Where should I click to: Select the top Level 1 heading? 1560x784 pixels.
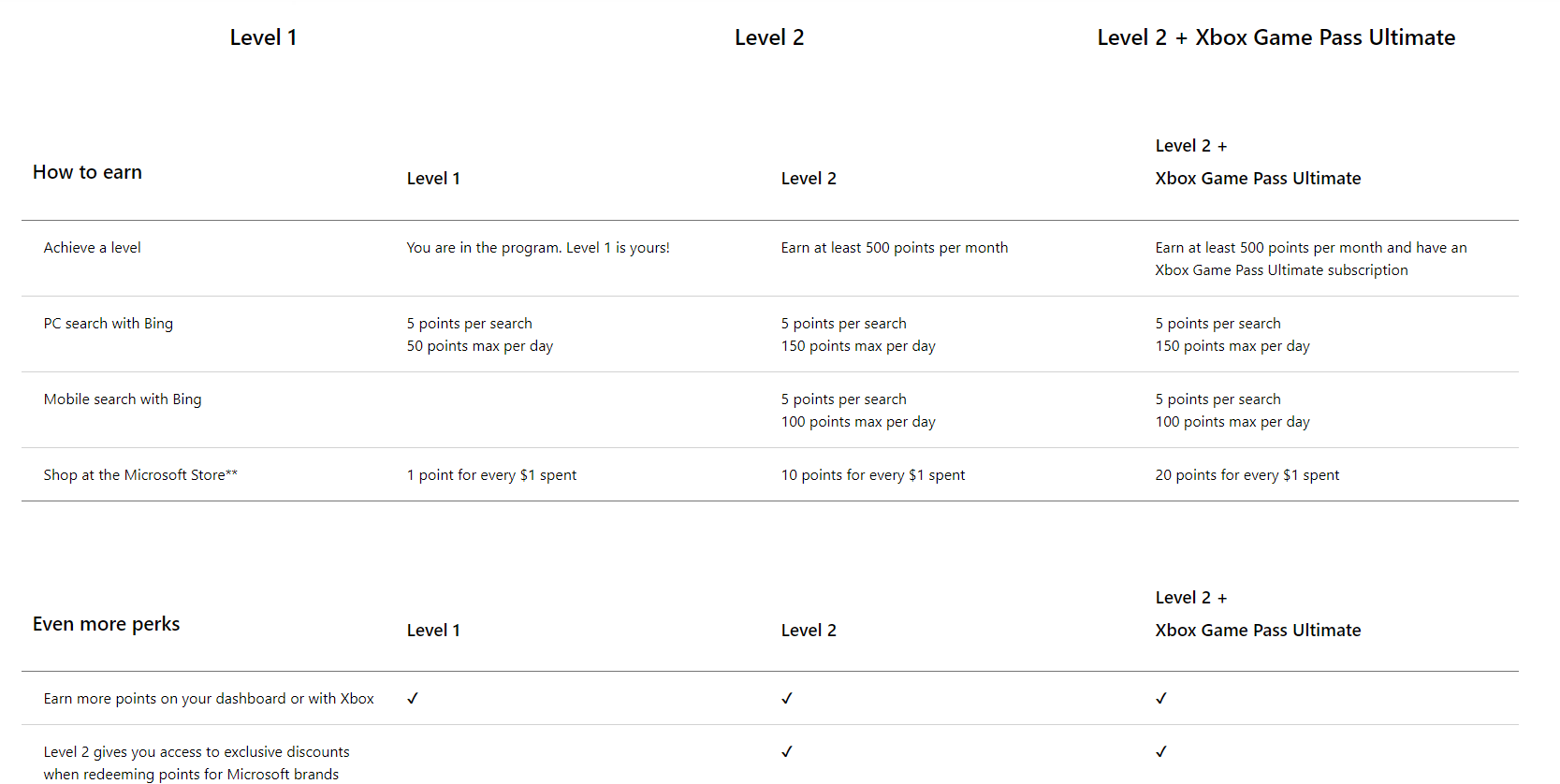[x=263, y=37]
